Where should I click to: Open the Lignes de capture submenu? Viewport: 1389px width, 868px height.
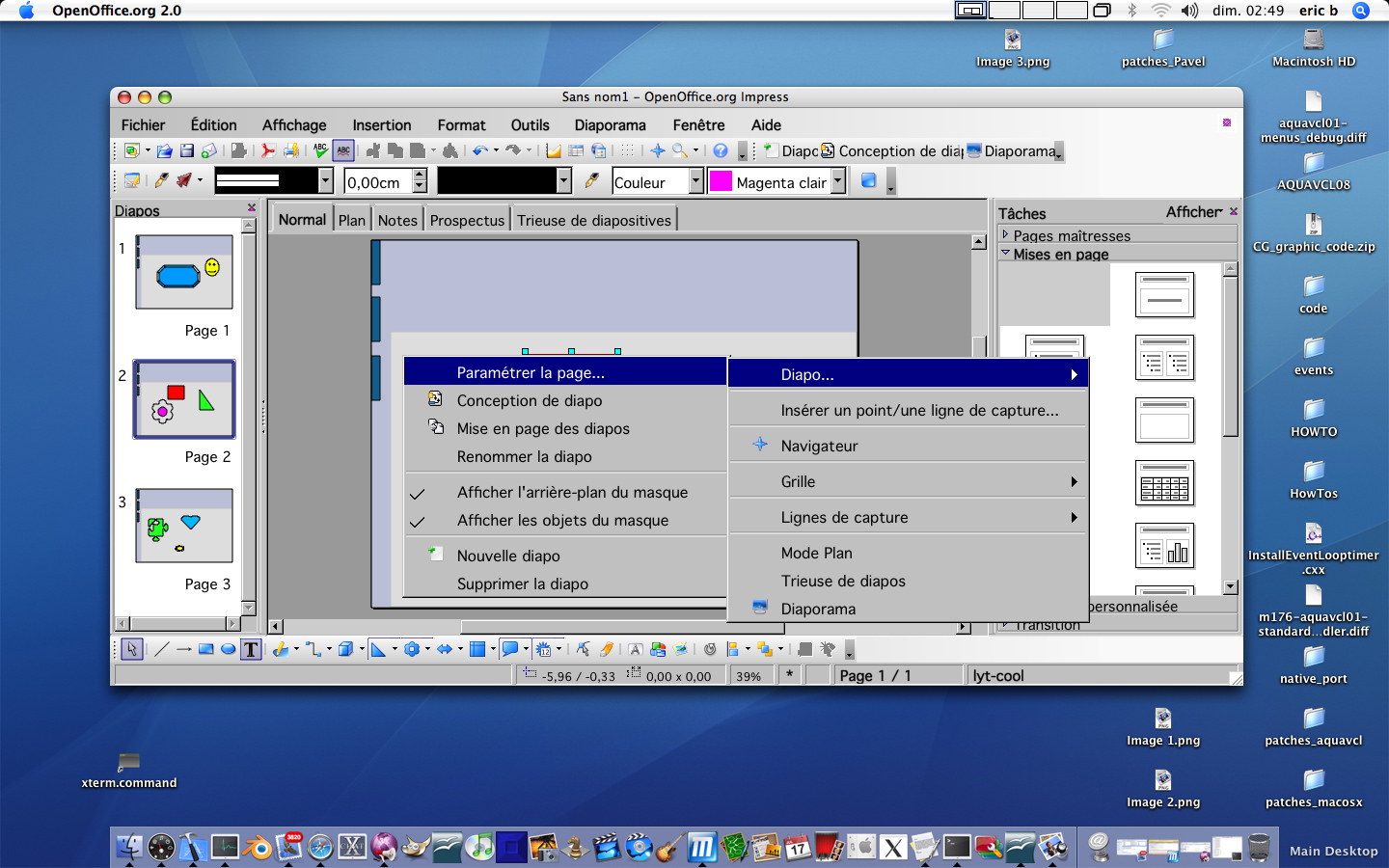(909, 518)
